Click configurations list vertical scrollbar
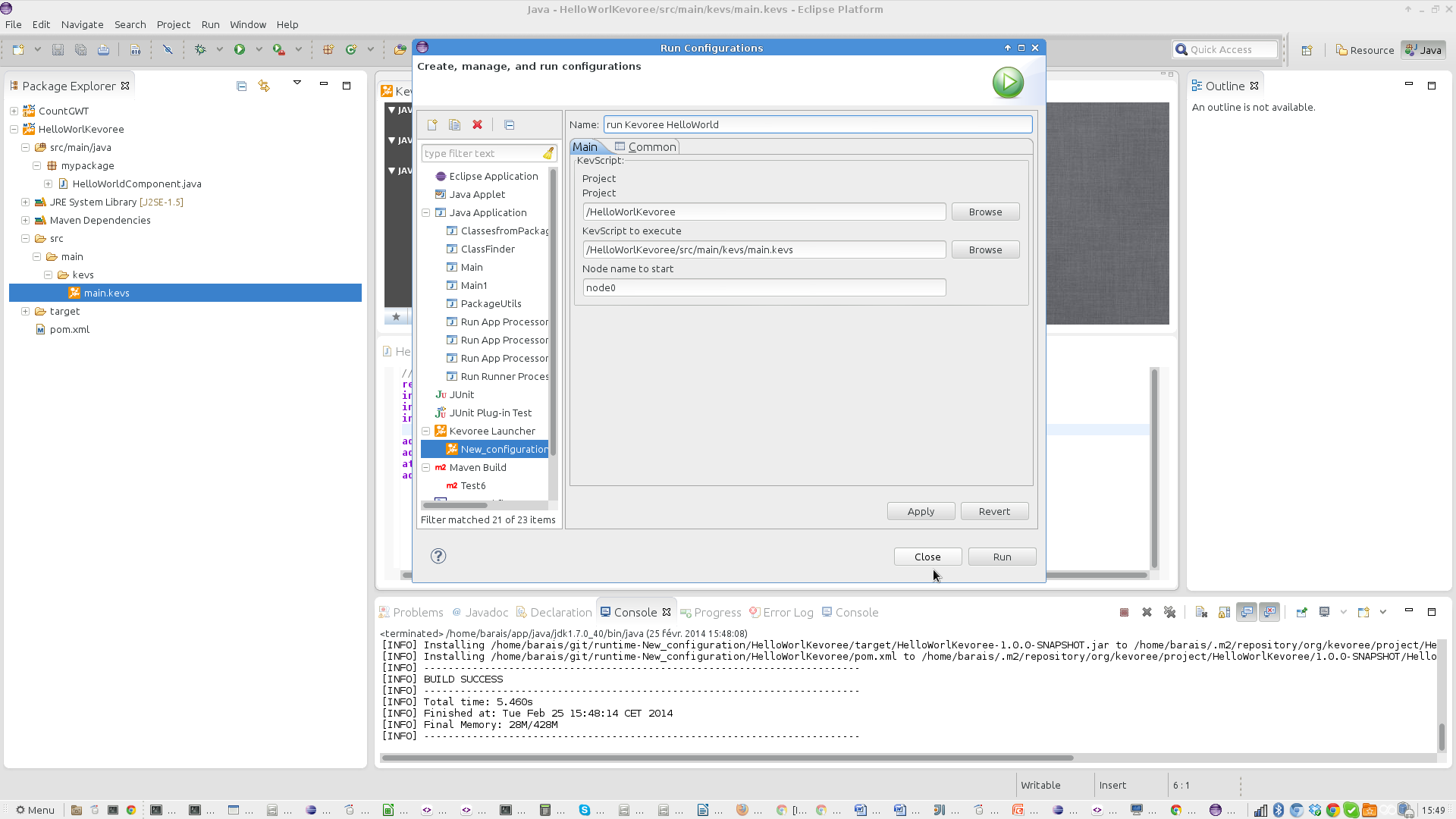 click(553, 312)
